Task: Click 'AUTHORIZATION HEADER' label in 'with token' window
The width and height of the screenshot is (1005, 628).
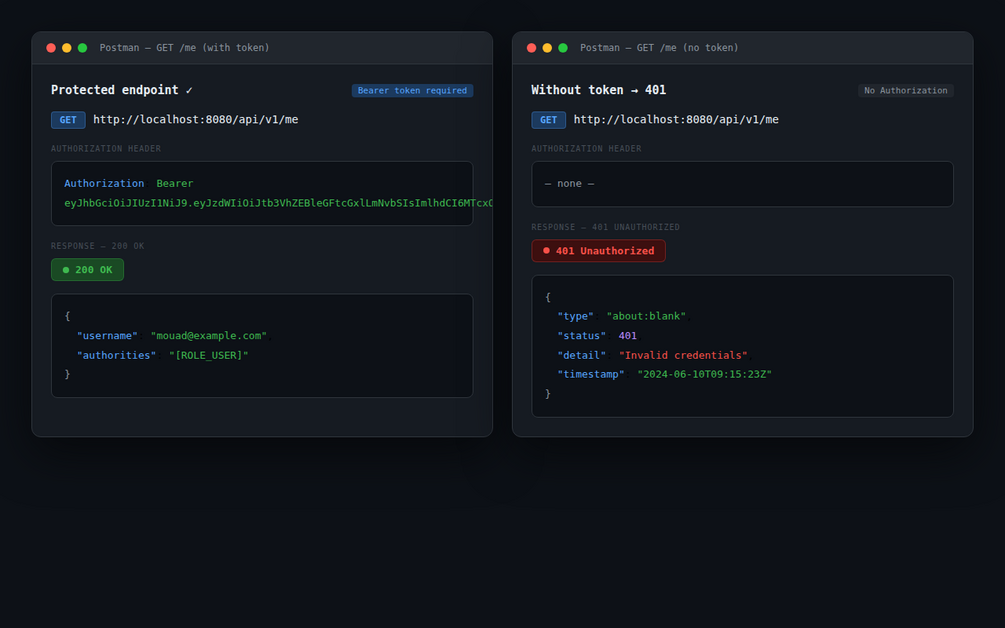Action: coord(106,149)
